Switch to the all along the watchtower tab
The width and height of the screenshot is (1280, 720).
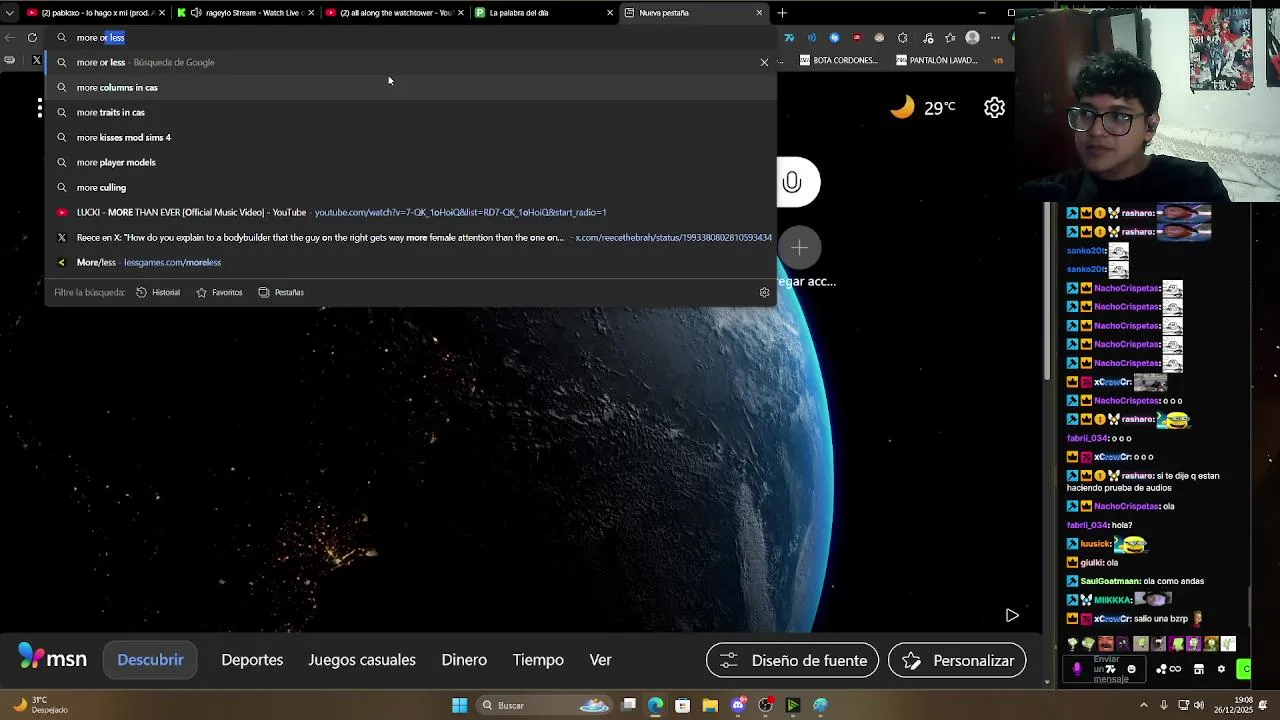pos(394,13)
